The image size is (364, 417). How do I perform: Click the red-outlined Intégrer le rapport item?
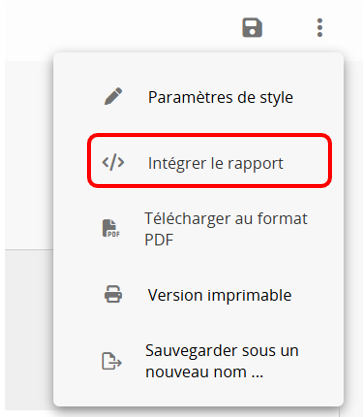coord(210,160)
